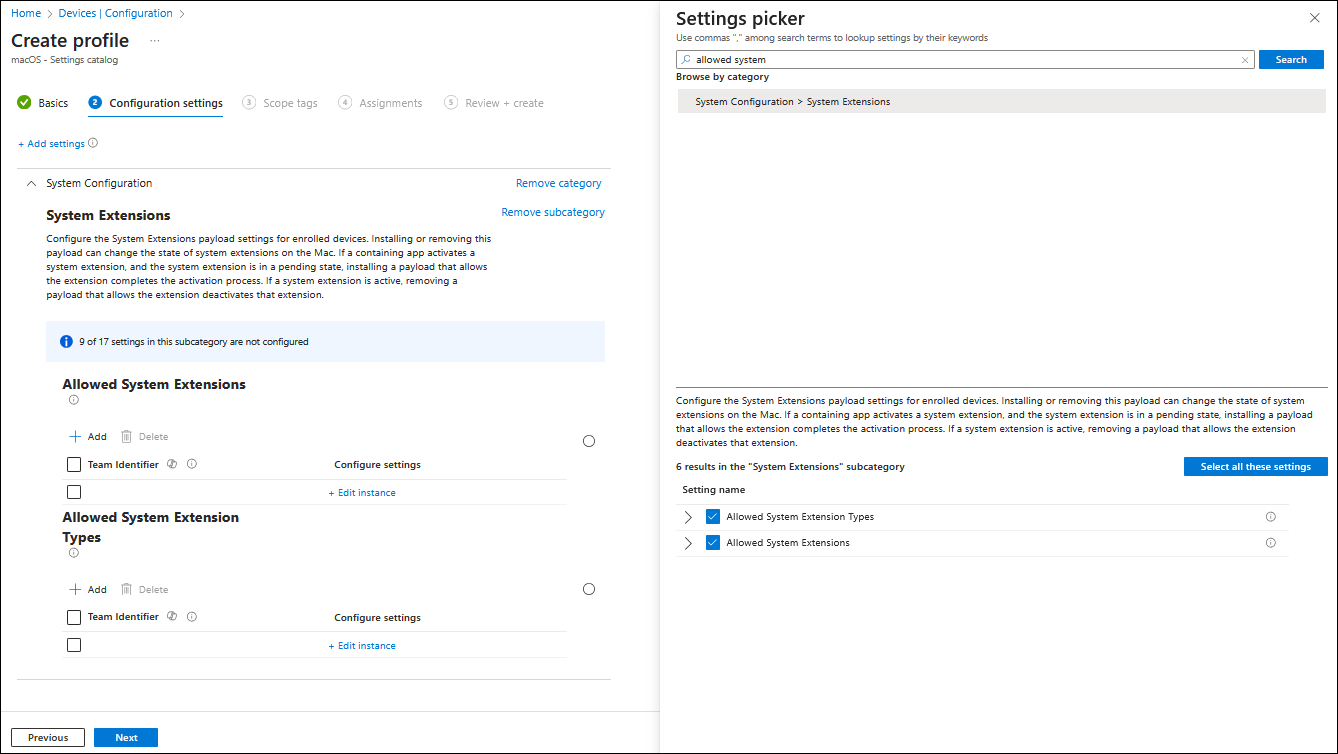1338x754 pixels.
Task: Click the search box clear X icon
Action: coord(1245,60)
